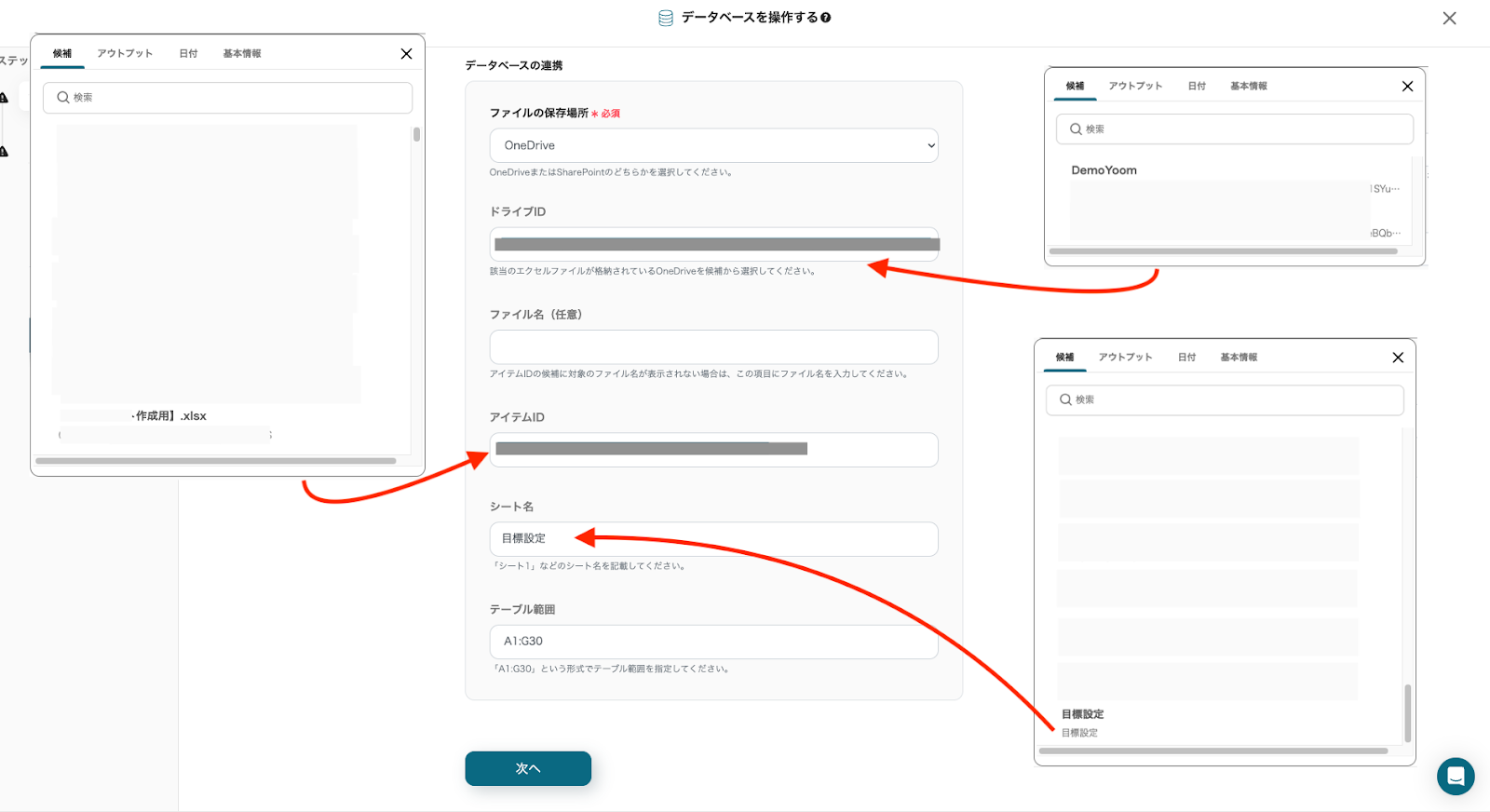The height and width of the screenshot is (812, 1490).
Task: Open the help icon next to データベースを操作する
Action: click(x=826, y=18)
